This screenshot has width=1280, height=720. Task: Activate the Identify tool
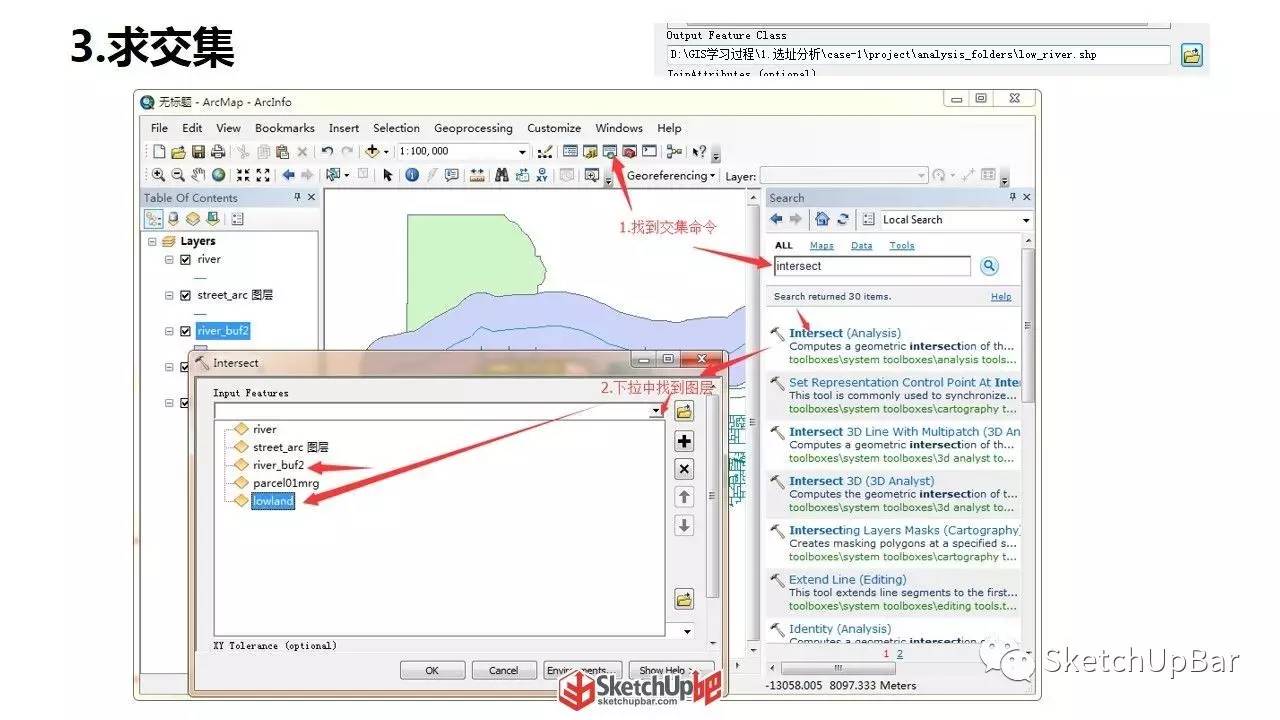pyautogui.click(x=412, y=175)
